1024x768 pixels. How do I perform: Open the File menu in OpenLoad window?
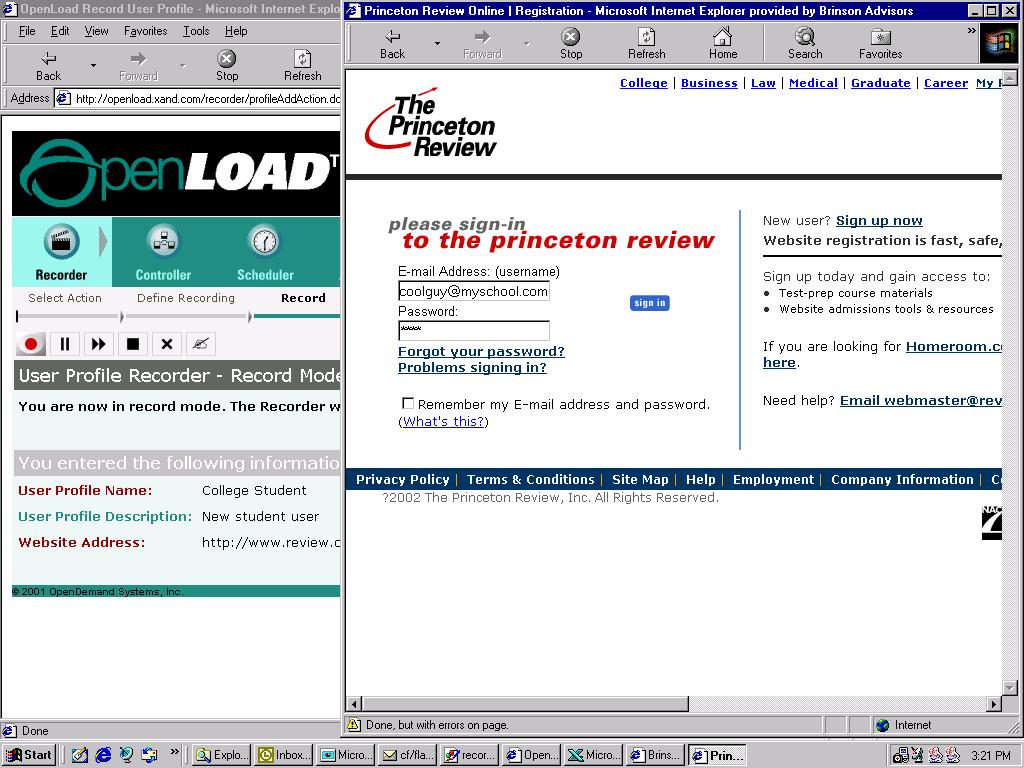(x=27, y=31)
